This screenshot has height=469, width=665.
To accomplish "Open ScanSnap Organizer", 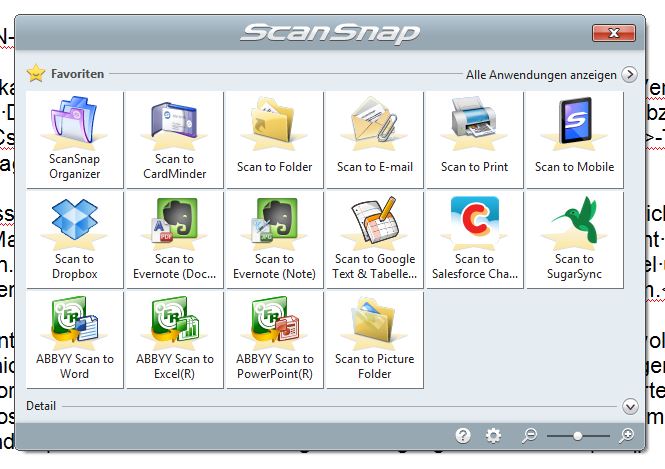I will (x=75, y=140).
